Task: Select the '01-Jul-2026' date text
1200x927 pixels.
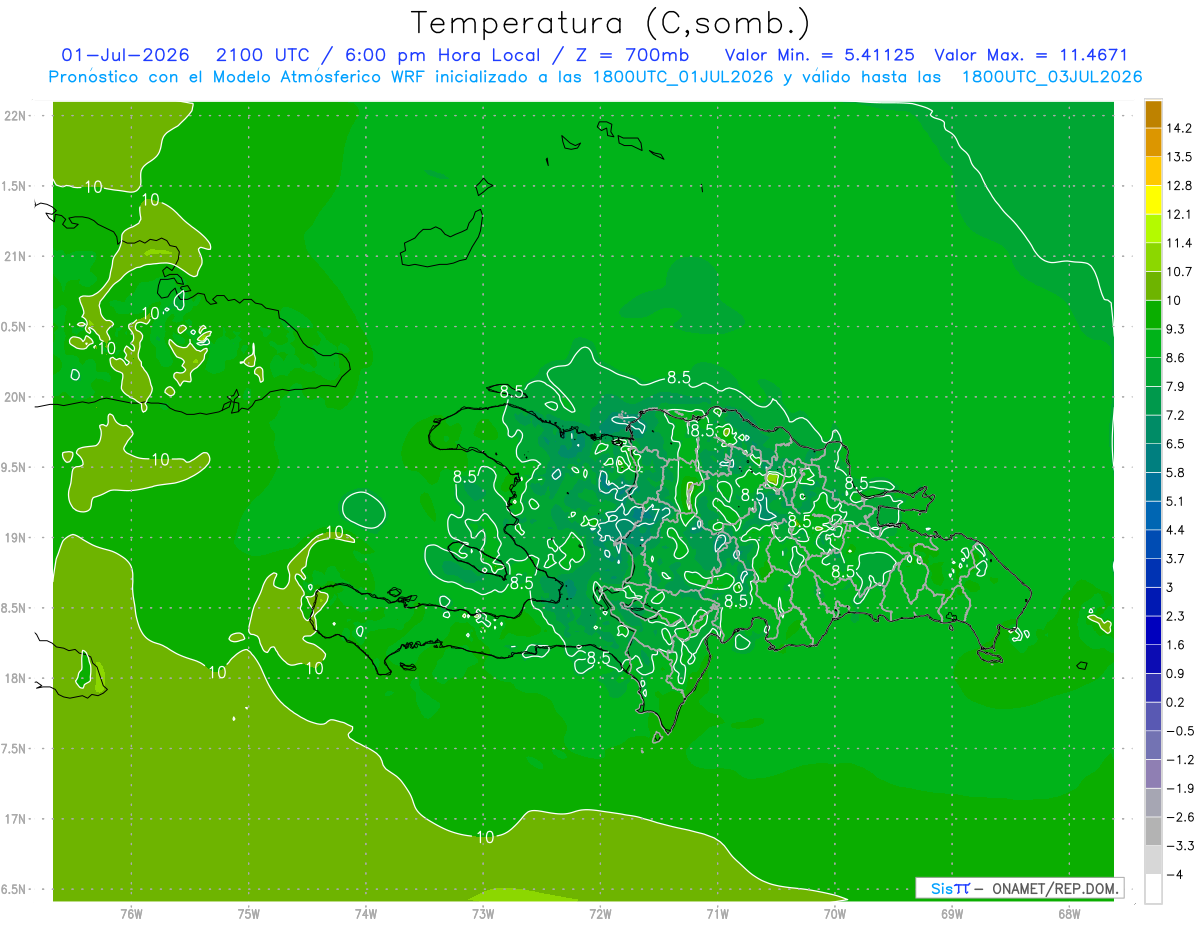Action: (x=125, y=54)
